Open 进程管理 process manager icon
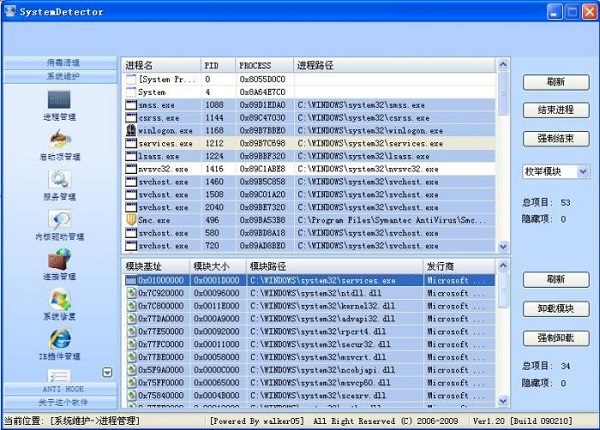Screen dimensions: 600x430 (59, 102)
